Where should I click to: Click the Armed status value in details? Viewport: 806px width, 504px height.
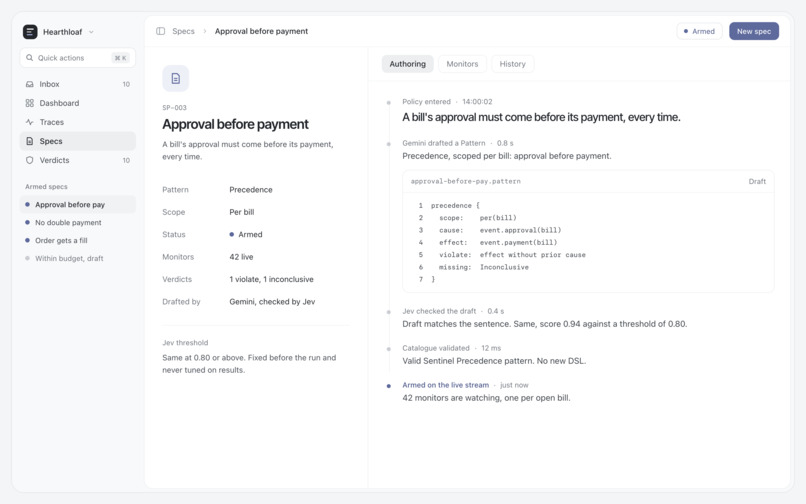[246, 235]
